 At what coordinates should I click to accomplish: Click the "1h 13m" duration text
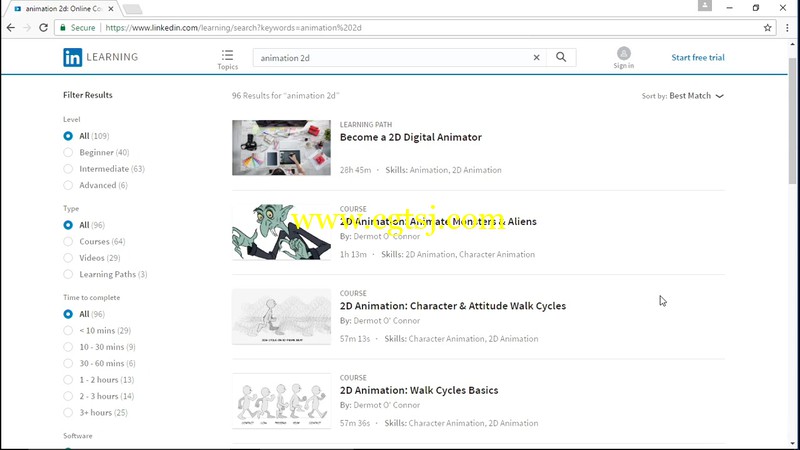(353, 254)
